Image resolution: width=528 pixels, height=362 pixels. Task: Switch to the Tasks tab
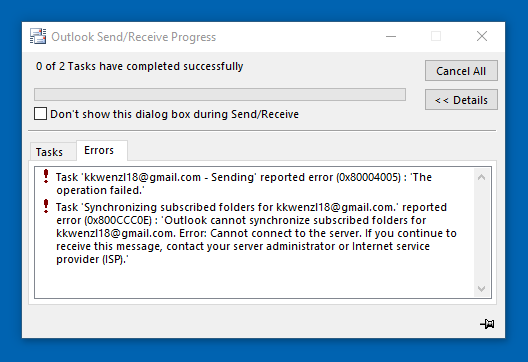[50, 152]
